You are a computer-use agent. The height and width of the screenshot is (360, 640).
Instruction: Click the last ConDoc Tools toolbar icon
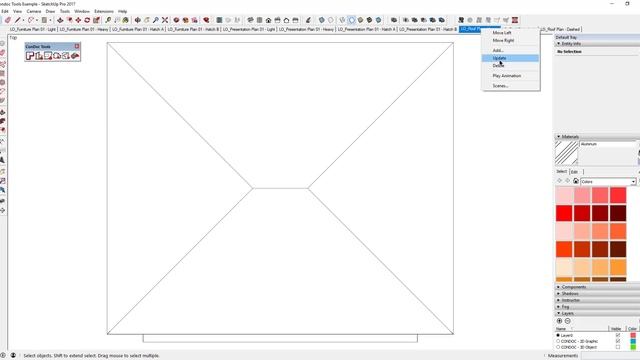(x=75, y=56)
